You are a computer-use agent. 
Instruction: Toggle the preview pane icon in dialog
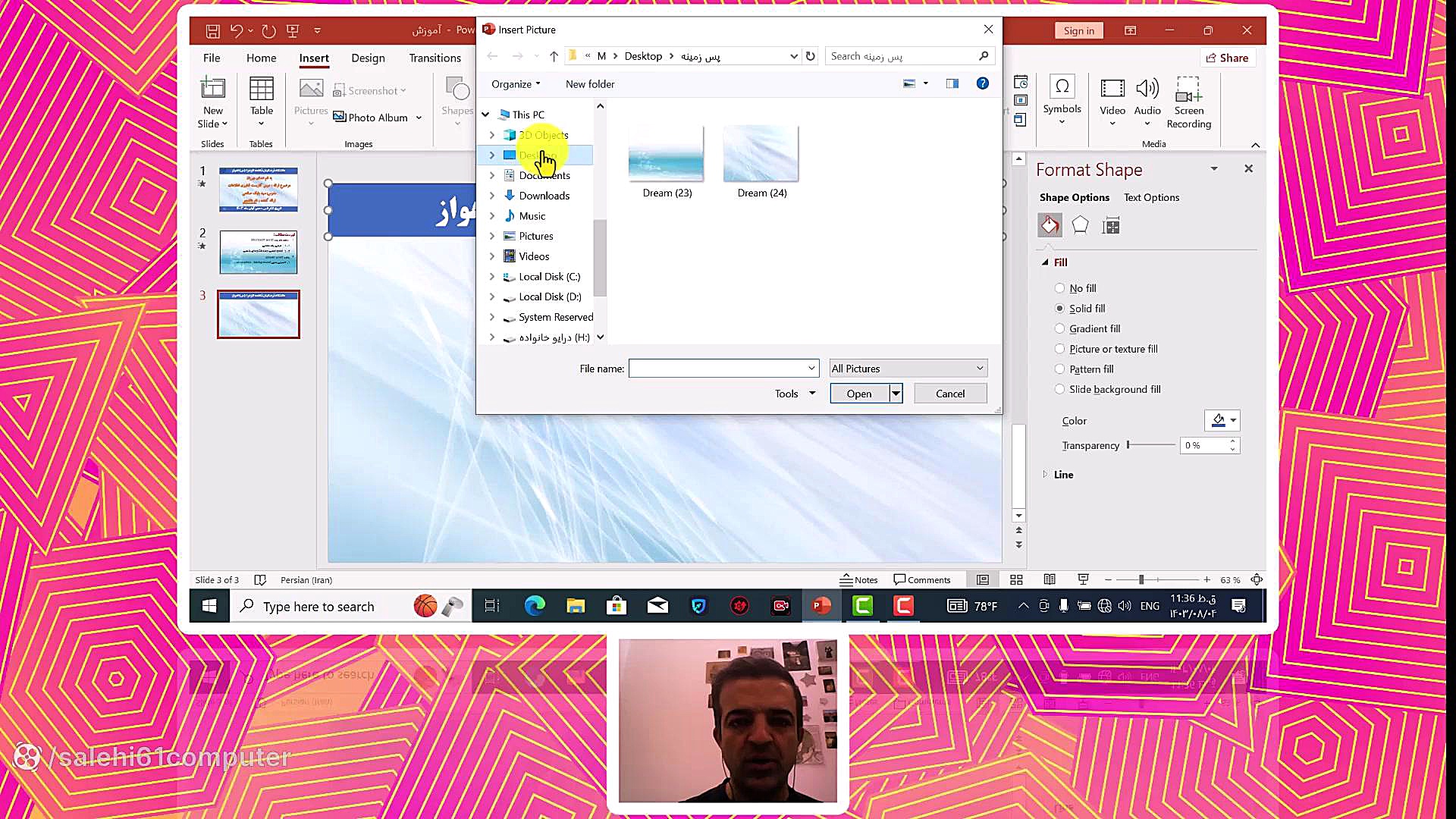(x=952, y=83)
